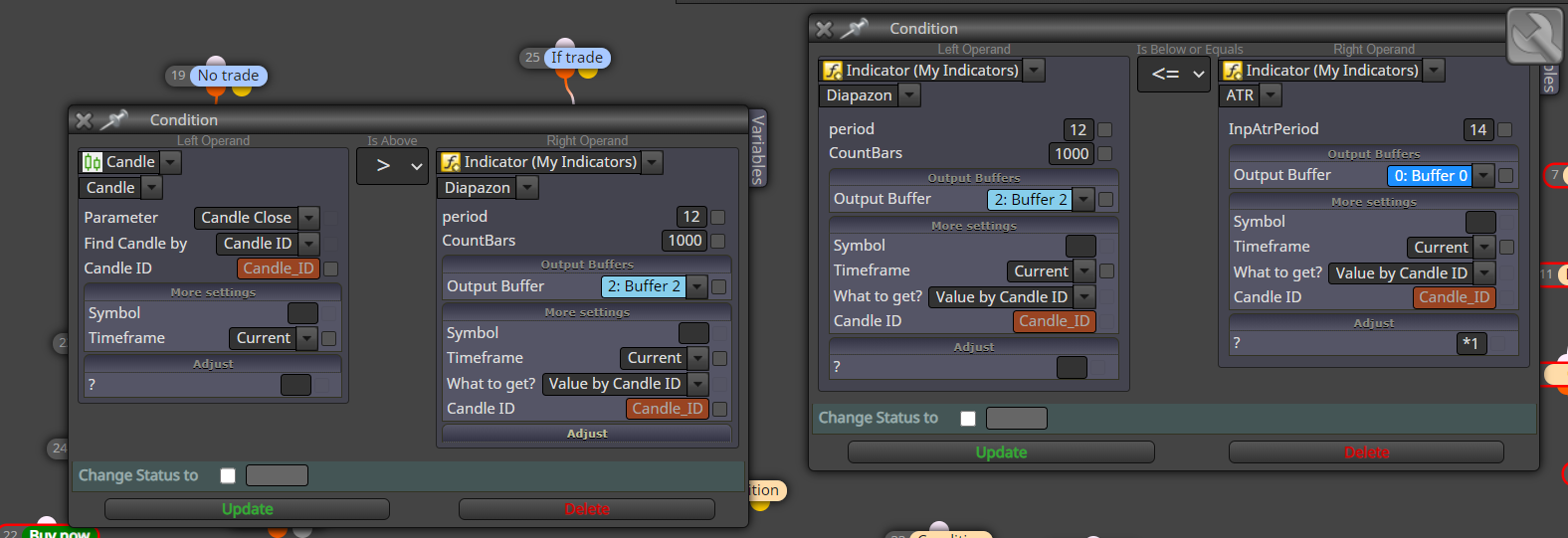Image resolution: width=1568 pixels, height=538 pixels.
Task: Open the wrench settings tool
Action: (x=1535, y=36)
